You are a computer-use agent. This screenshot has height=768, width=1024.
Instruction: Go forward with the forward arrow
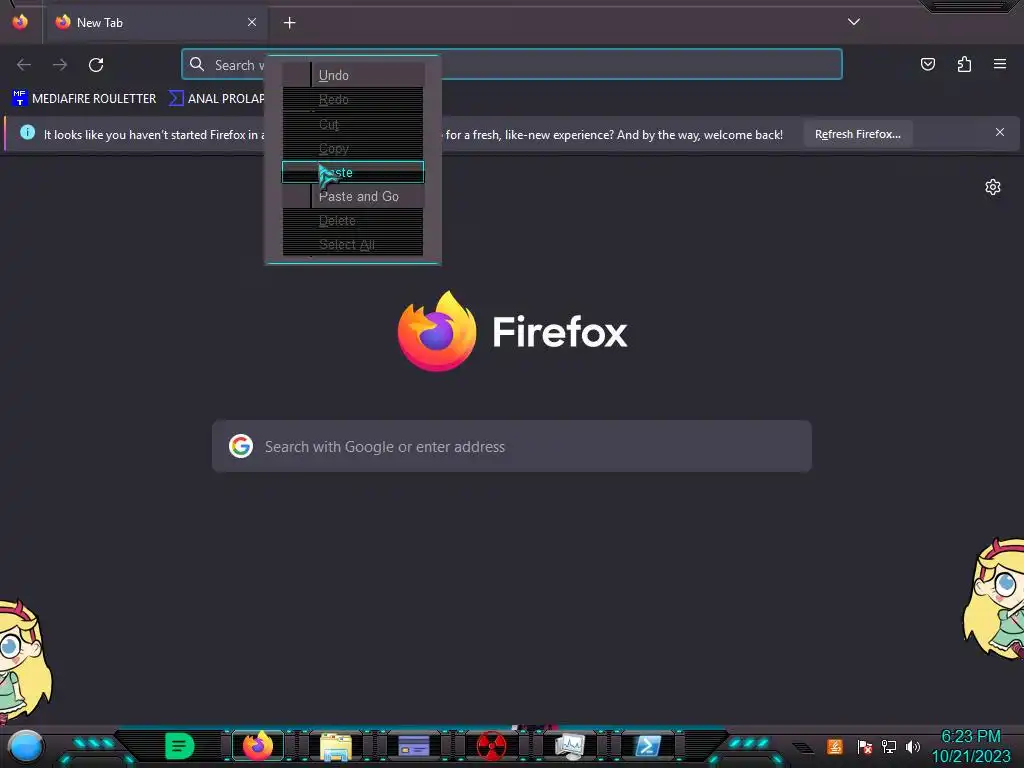tap(60, 65)
